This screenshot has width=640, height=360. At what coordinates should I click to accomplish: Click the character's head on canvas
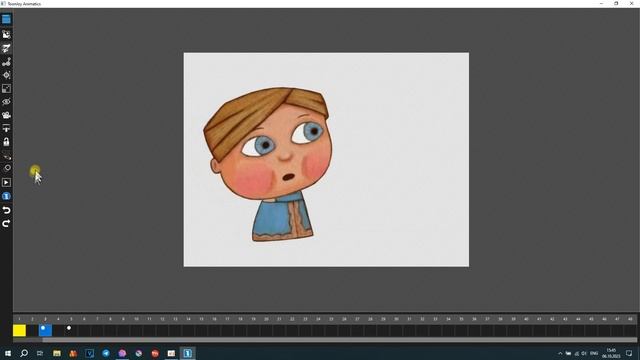267,143
